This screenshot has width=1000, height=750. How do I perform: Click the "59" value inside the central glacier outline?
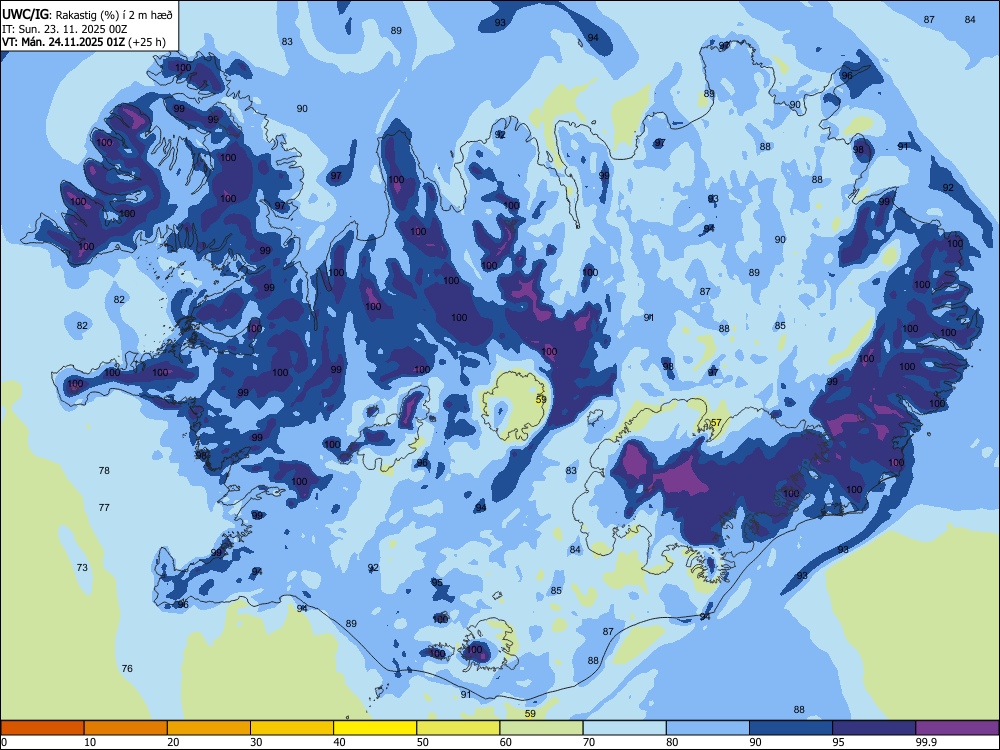[541, 399]
